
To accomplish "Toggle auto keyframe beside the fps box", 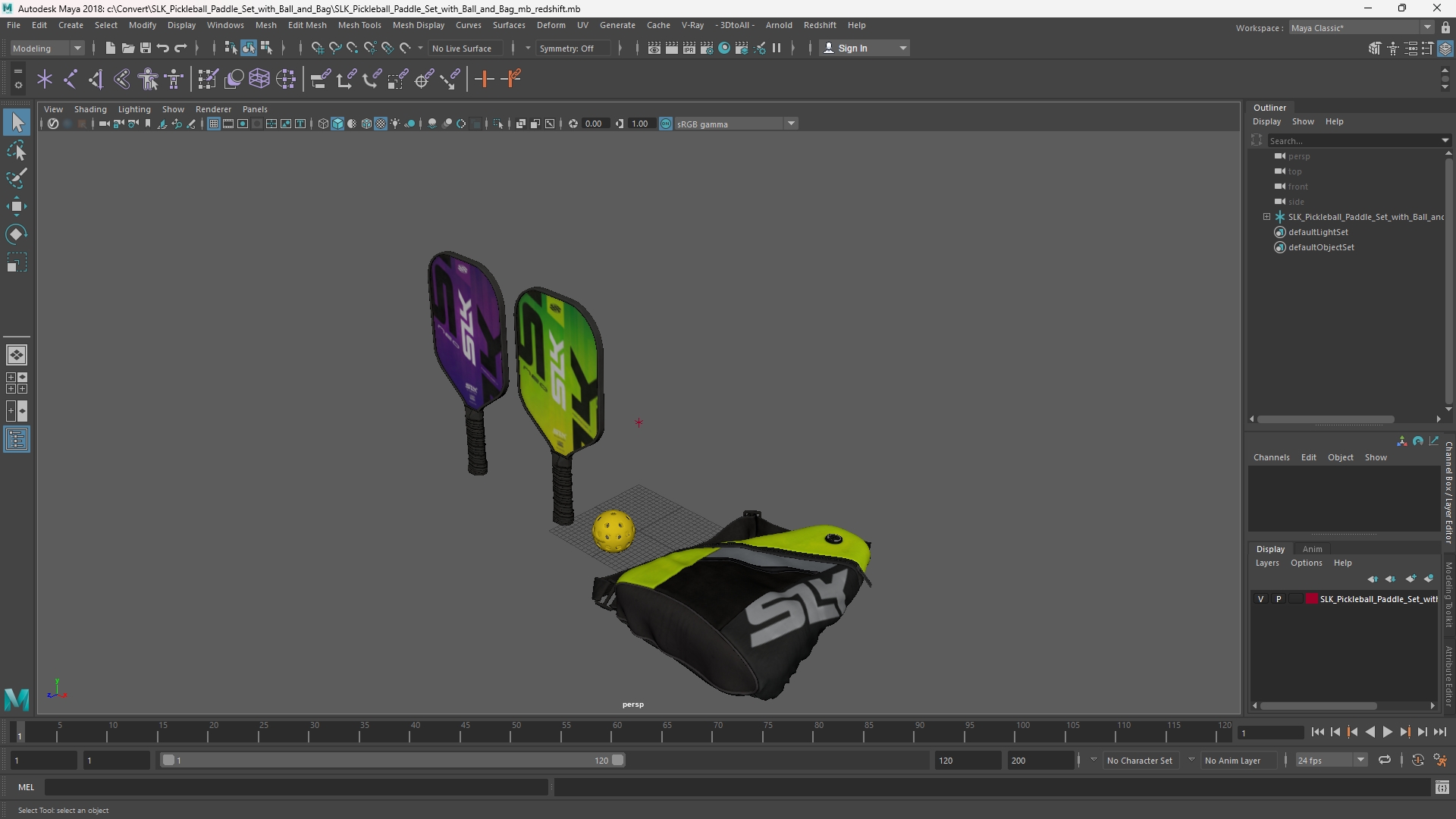I will [1418, 760].
